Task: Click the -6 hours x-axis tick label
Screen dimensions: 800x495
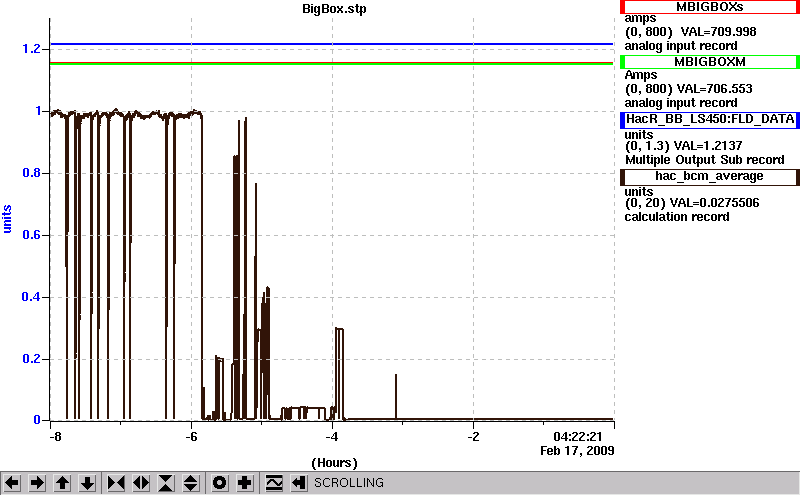Action: pyautogui.click(x=191, y=437)
